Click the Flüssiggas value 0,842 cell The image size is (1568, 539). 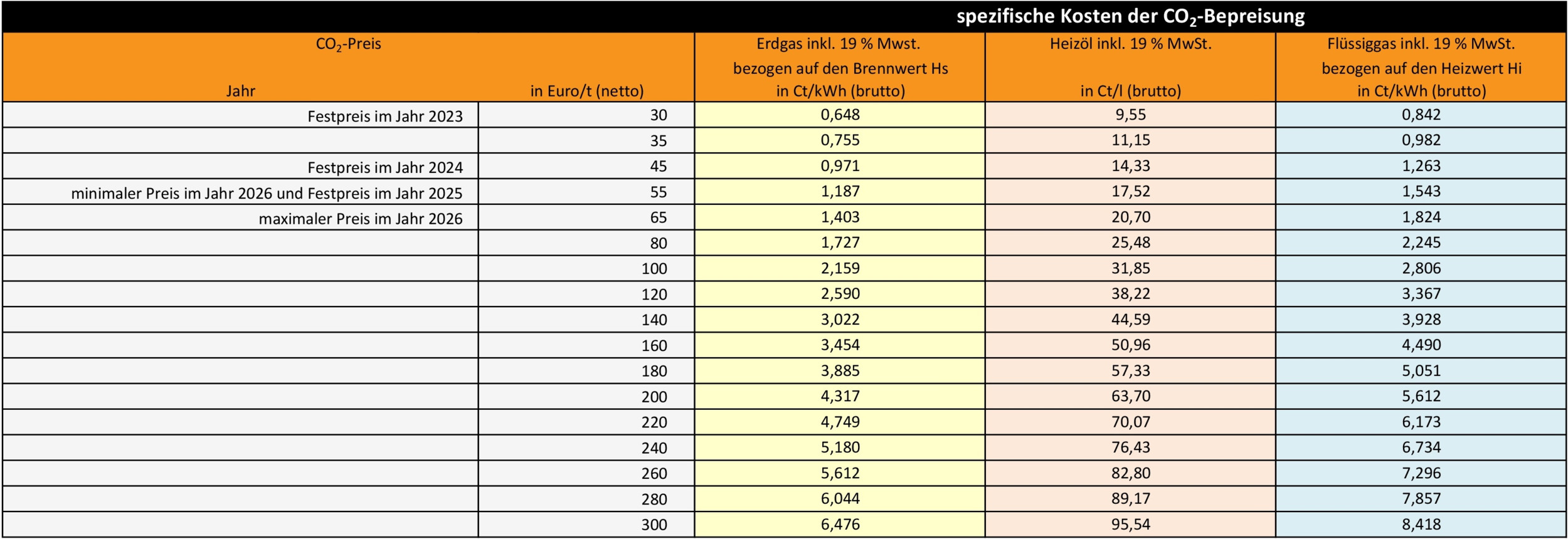click(1421, 115)
